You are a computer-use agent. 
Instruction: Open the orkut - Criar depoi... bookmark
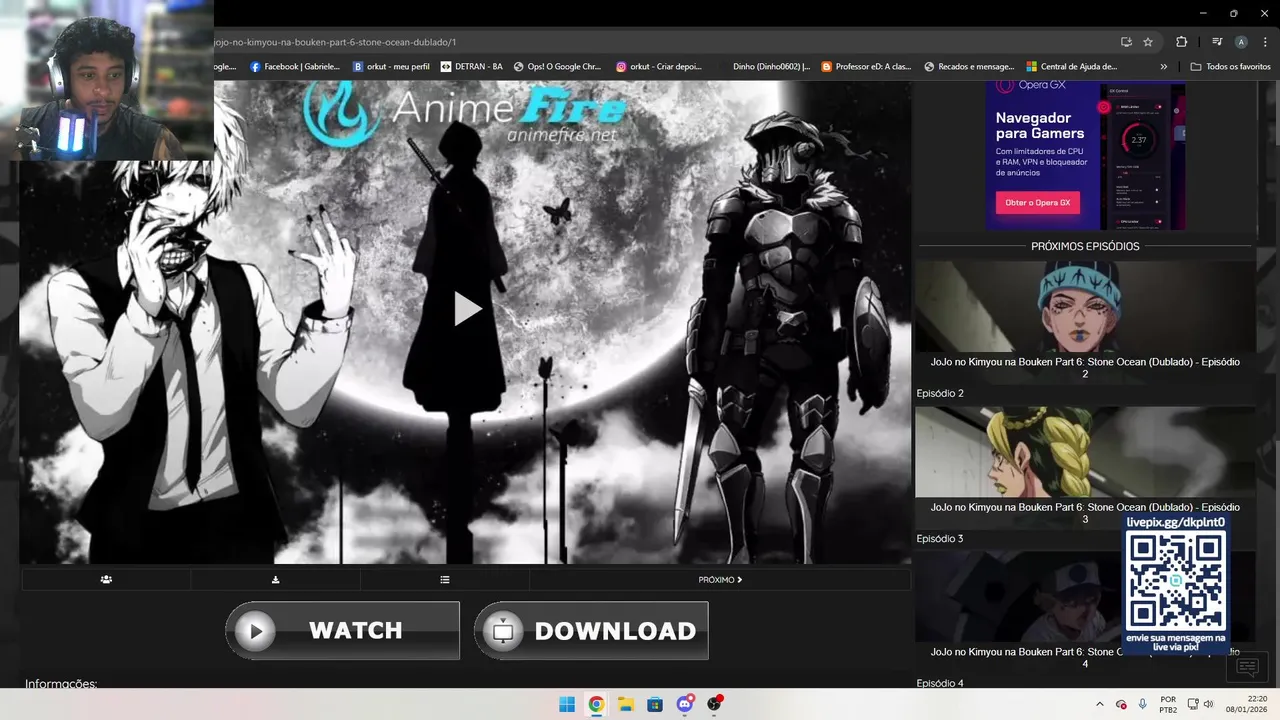659,67
